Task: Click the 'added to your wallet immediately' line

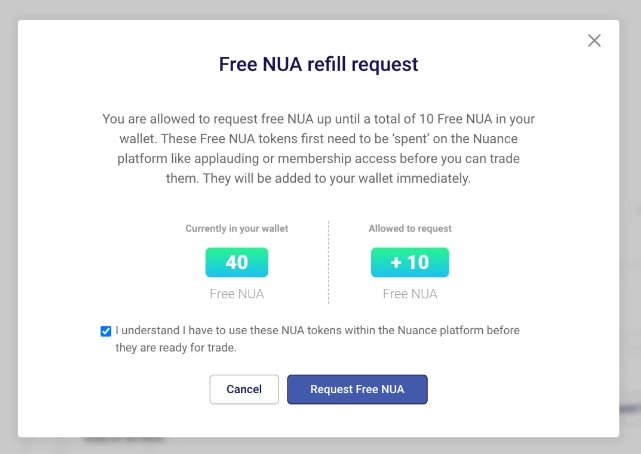Action: point(318,179)
